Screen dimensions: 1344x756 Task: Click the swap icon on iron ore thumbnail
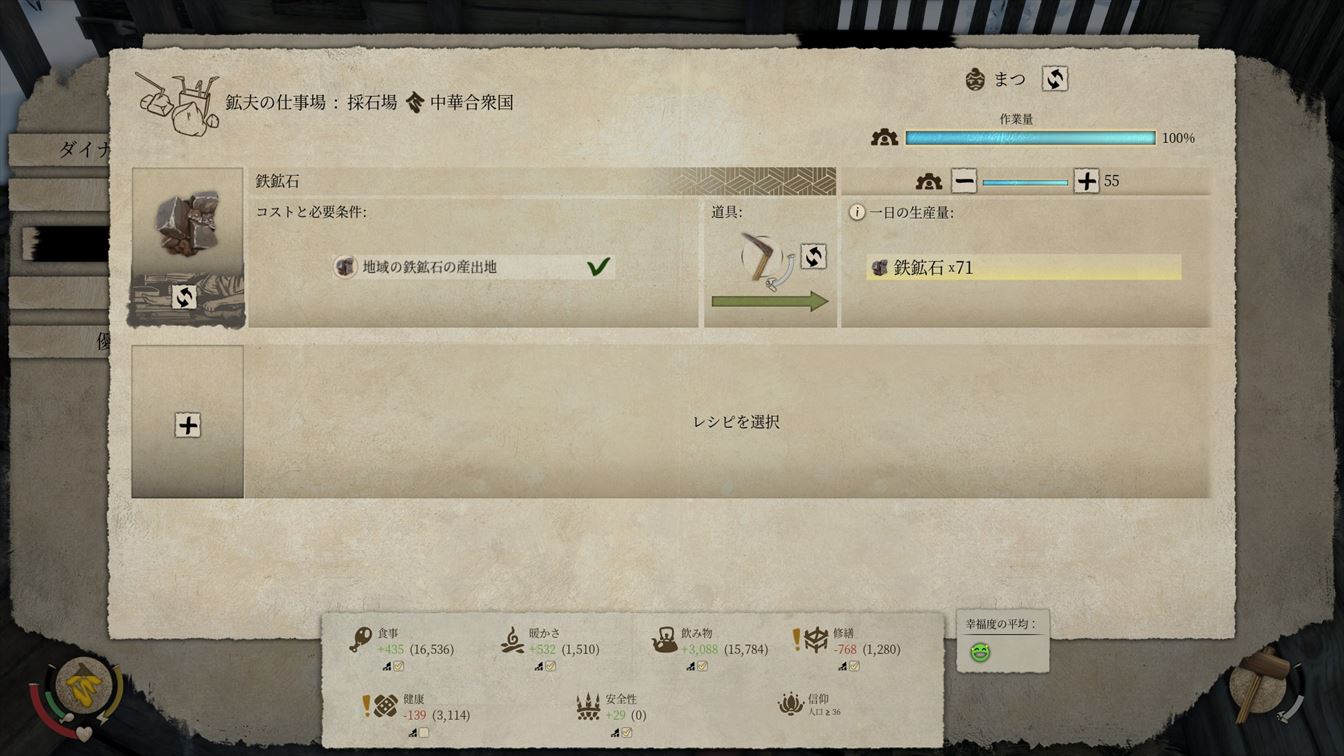click(x=184, y=297)
